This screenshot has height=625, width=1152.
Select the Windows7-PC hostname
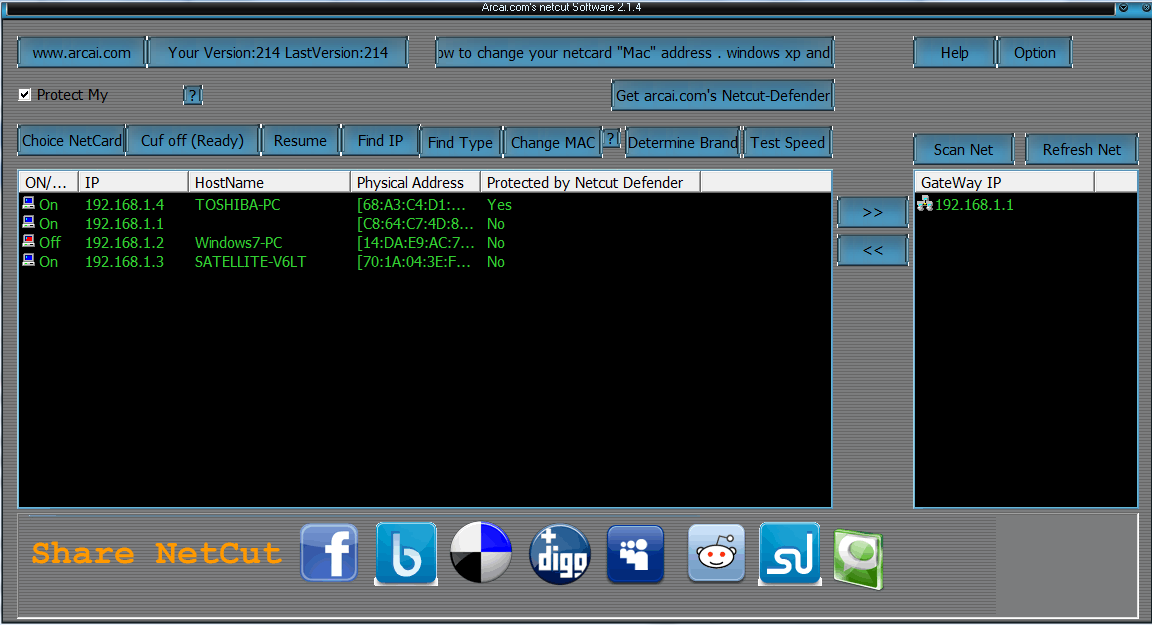pos(239,243)
